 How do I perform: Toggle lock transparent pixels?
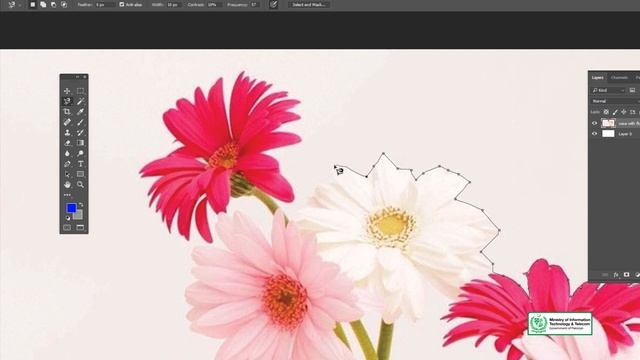[606, 112]
